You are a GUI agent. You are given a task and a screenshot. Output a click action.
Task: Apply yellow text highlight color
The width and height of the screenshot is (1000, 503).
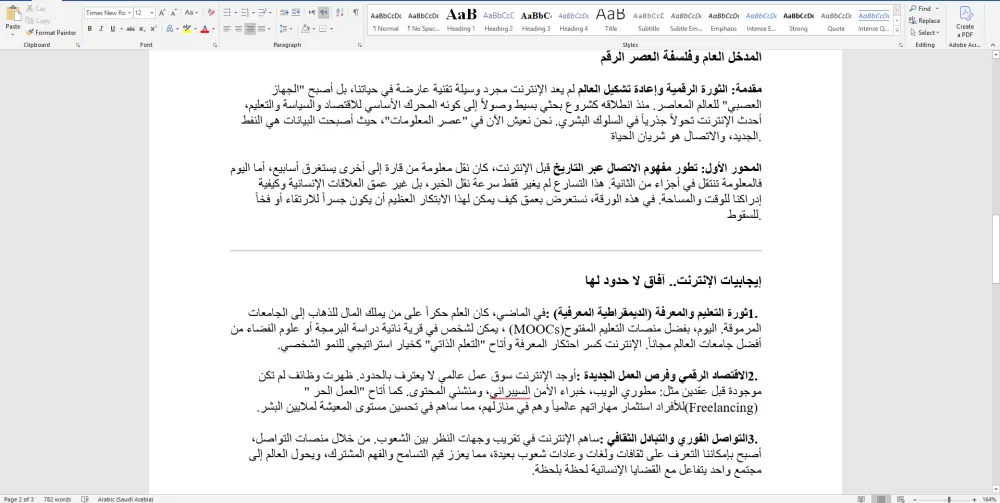click(186, 29)
